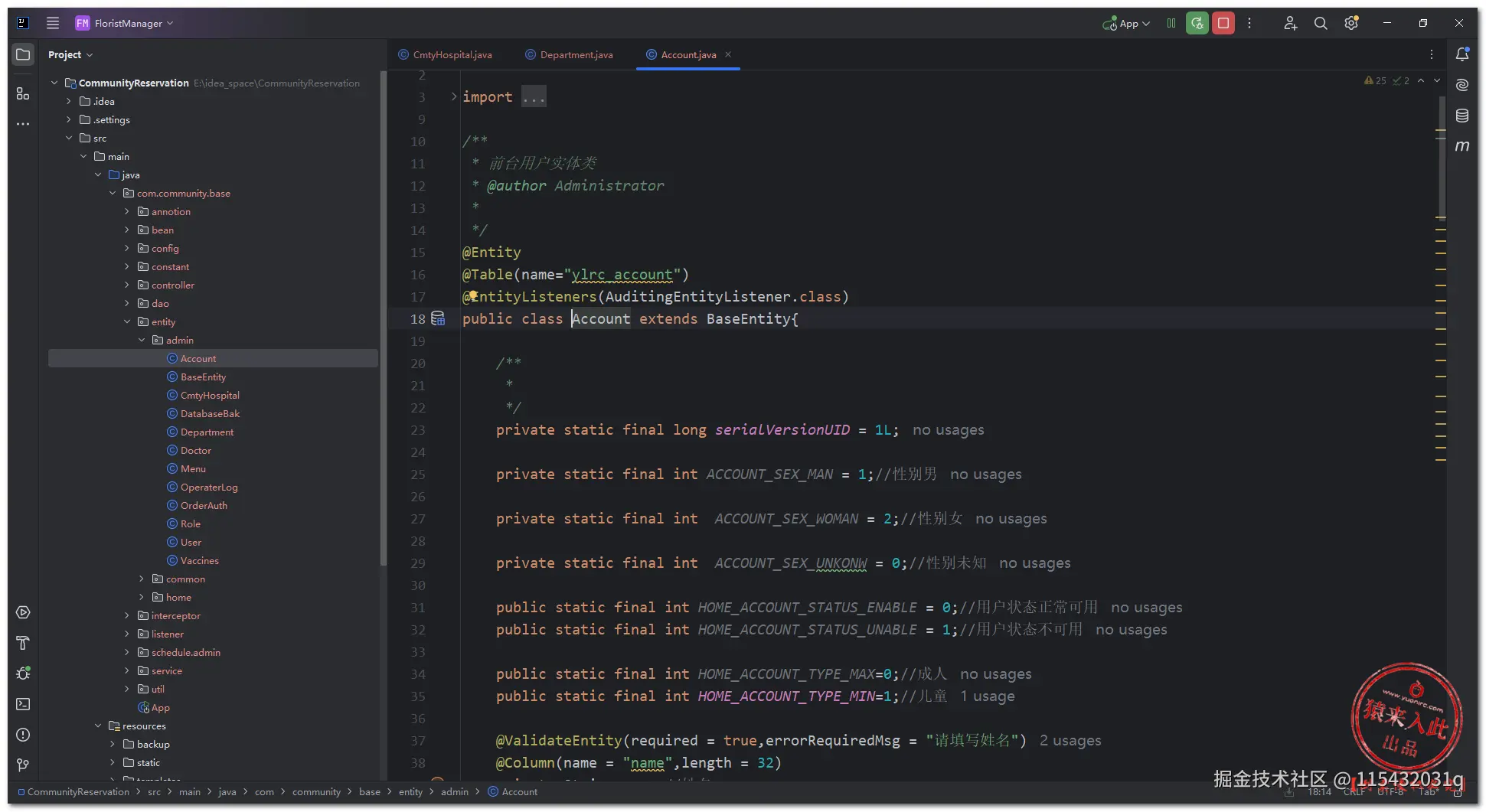Click the intention bulb on line 17
The width and height of the screenshot is (1486, 812).
473,295
